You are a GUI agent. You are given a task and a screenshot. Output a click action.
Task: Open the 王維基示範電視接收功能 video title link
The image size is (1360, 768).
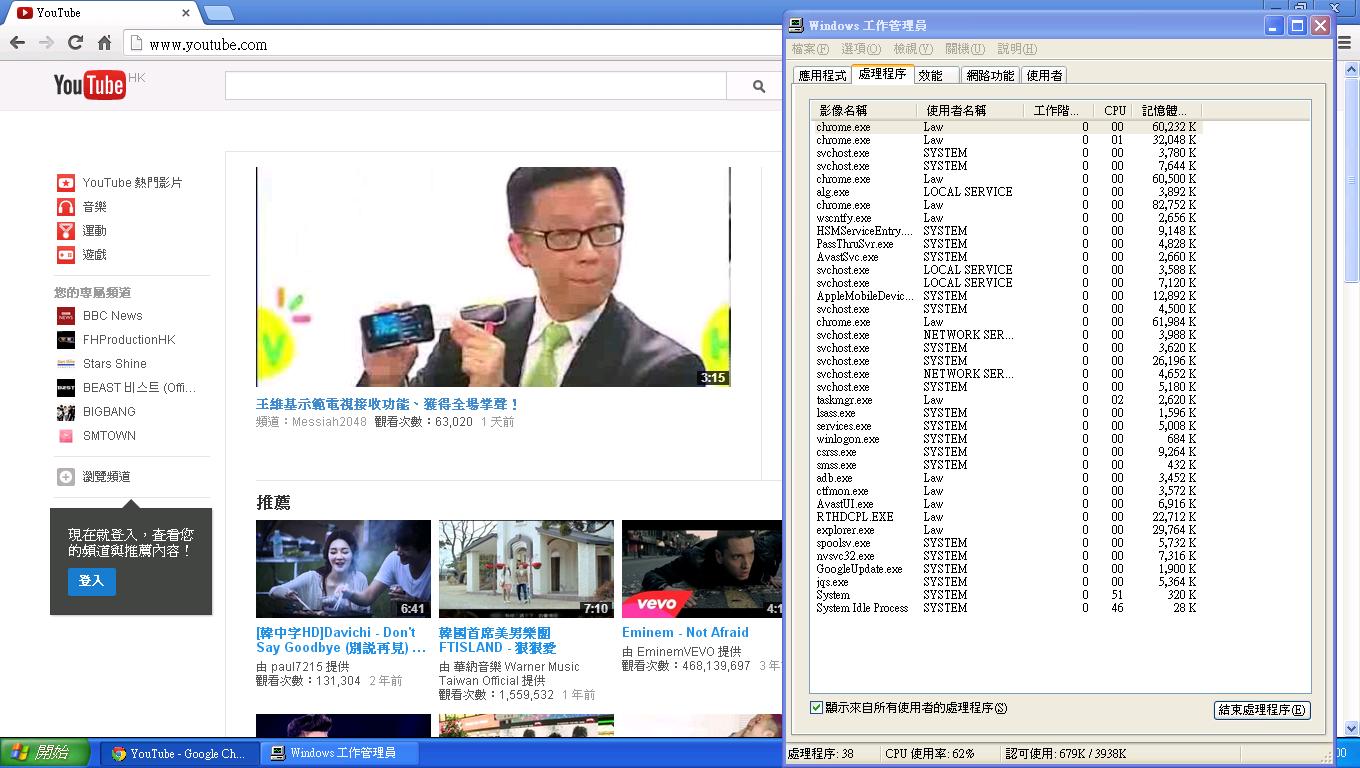[388, 404]
